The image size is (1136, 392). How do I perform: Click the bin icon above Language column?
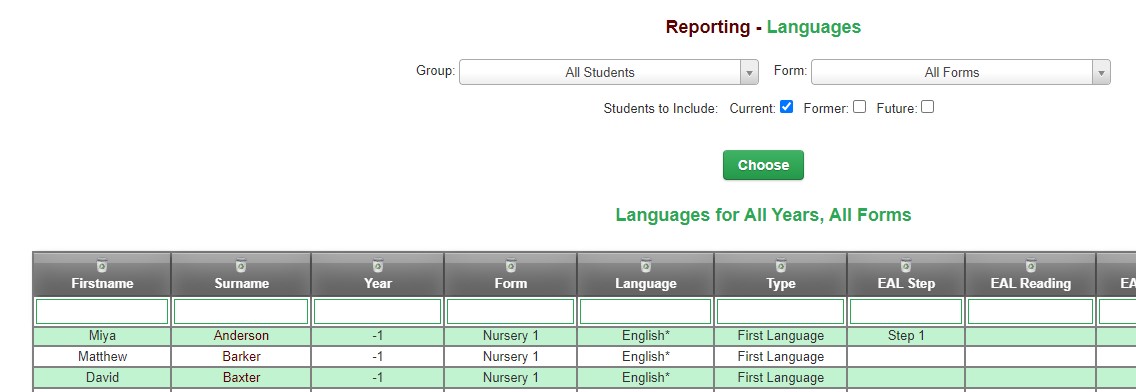pos(646,266)
